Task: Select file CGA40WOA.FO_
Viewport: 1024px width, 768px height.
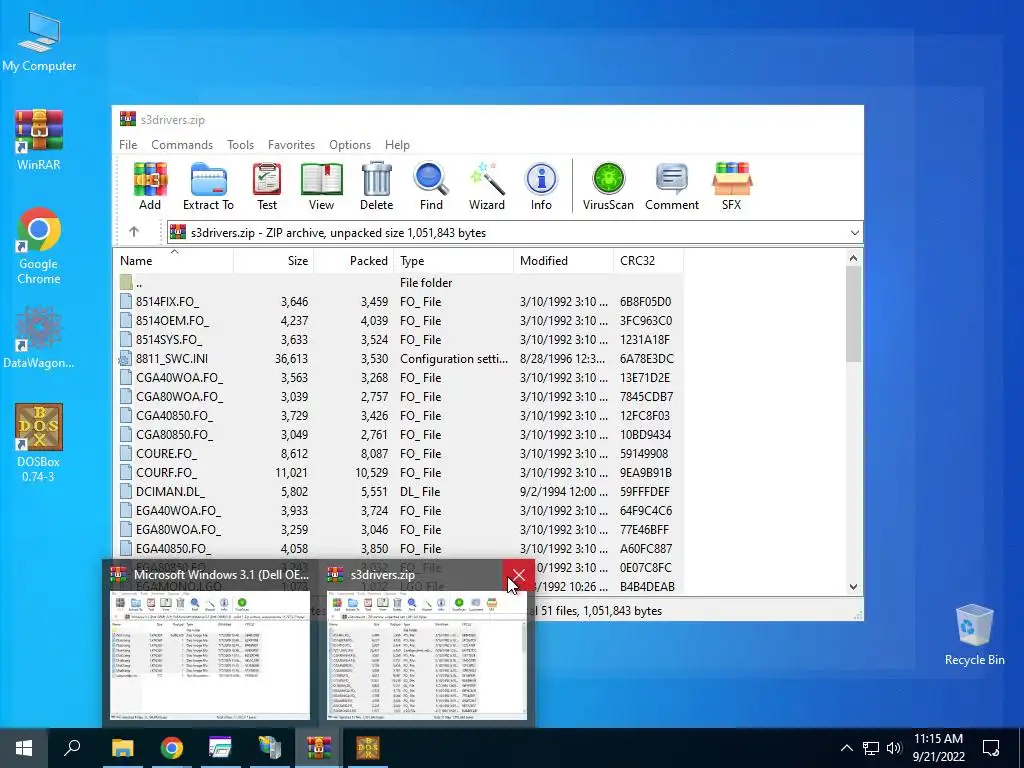Action: 398,377
